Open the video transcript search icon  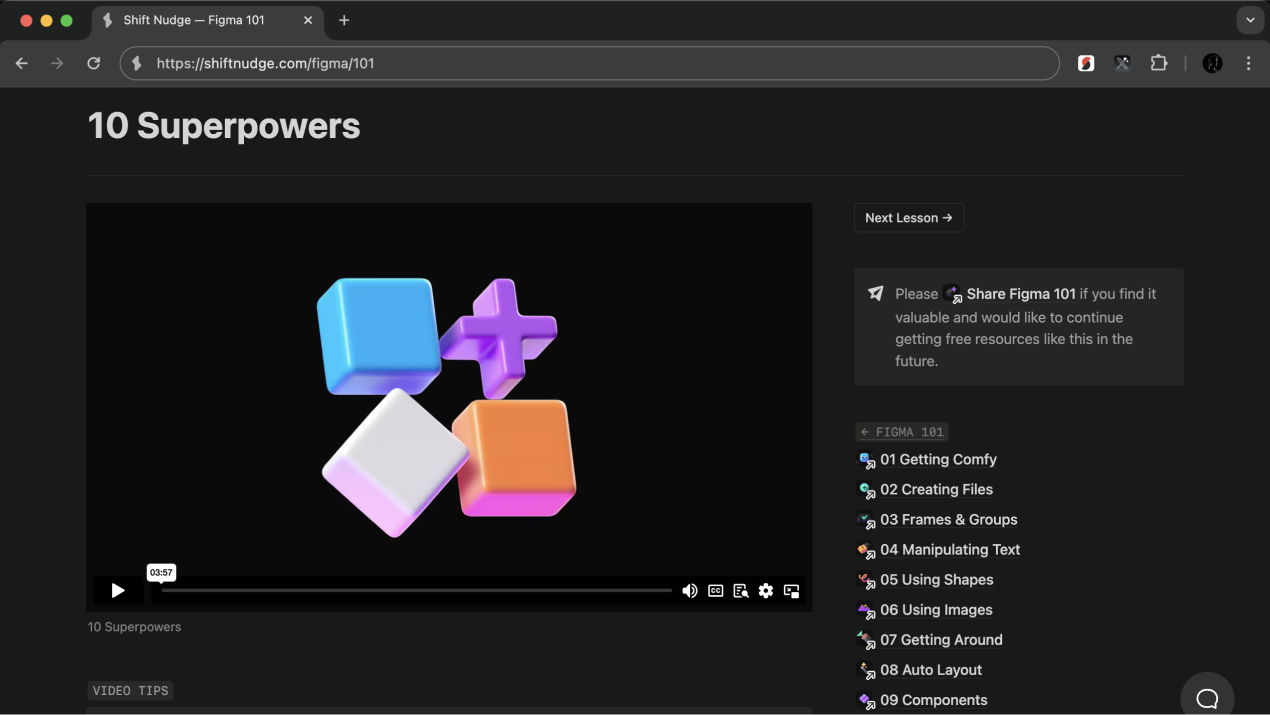click(741, 591)
